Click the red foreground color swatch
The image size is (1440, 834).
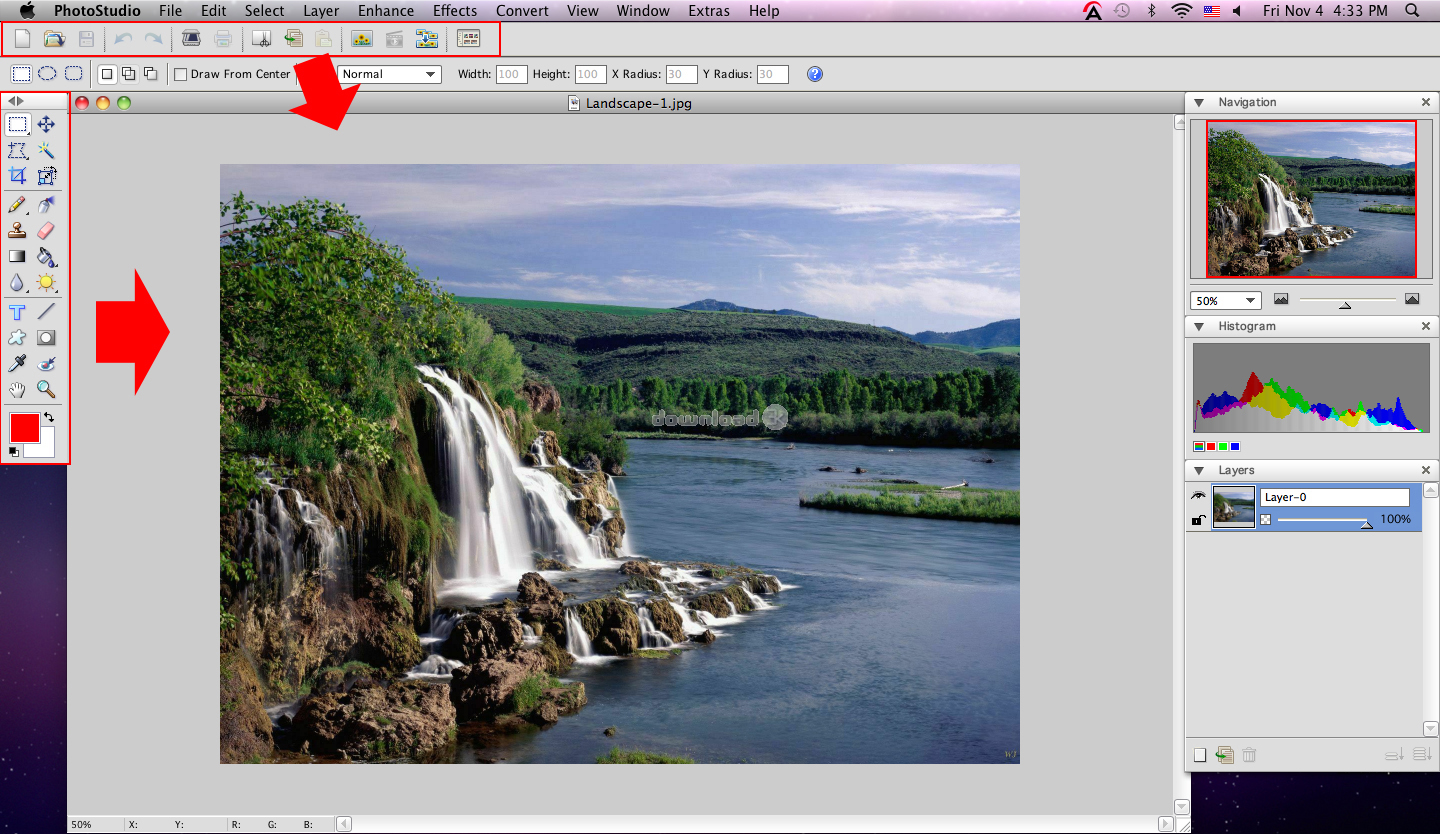click(x=24, y=428)
